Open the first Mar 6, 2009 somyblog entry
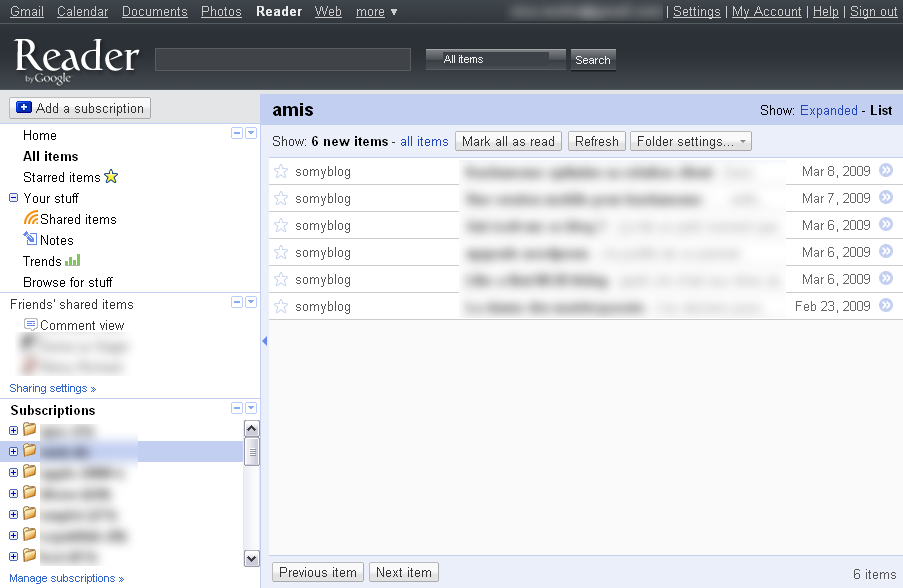The height and width of the screenshot is (588, 903). click(x=584, y=225)
